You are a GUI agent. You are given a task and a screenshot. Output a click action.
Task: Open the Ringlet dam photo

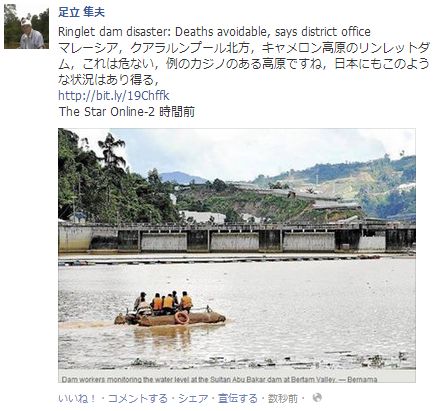[x=237, y=255]
